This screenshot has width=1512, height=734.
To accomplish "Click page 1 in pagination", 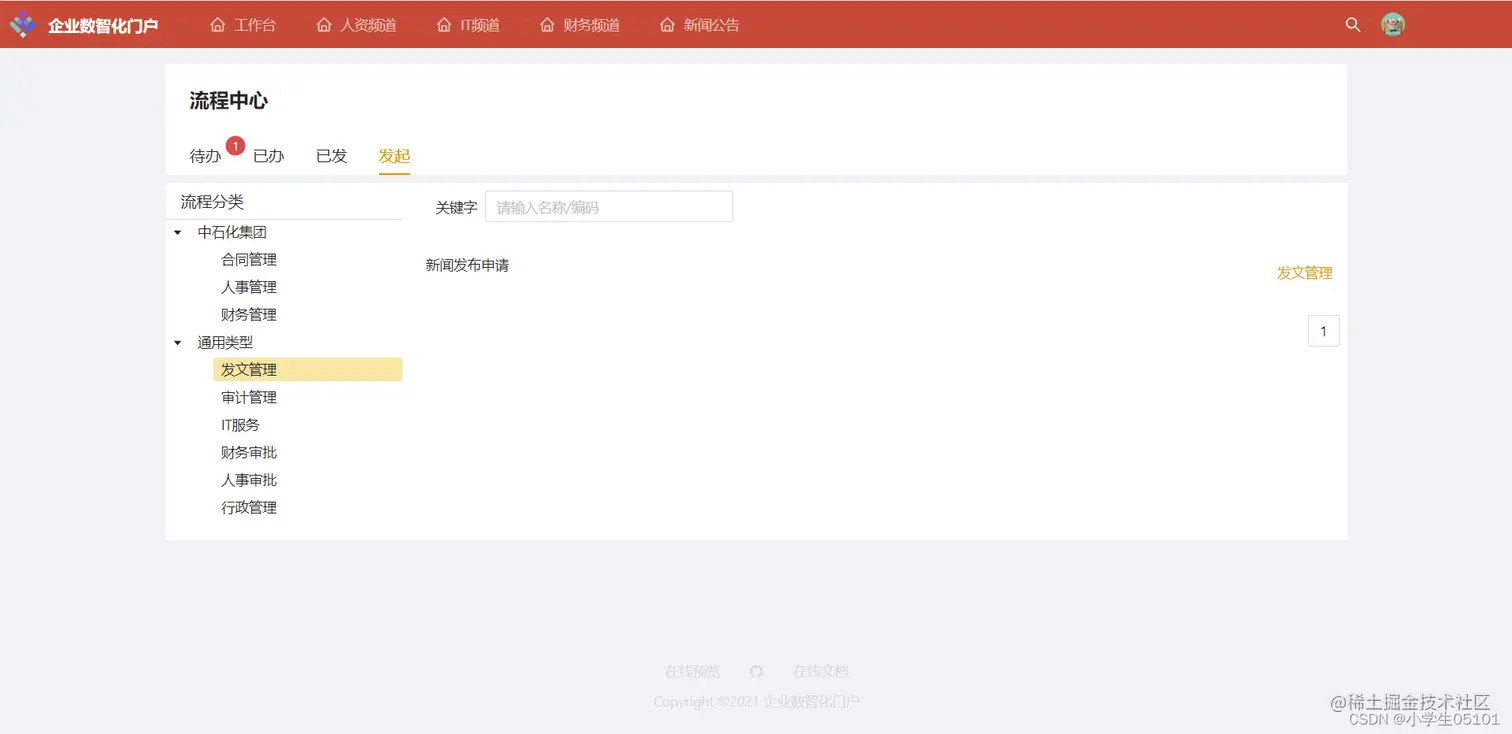I will tap(1323, 330).
